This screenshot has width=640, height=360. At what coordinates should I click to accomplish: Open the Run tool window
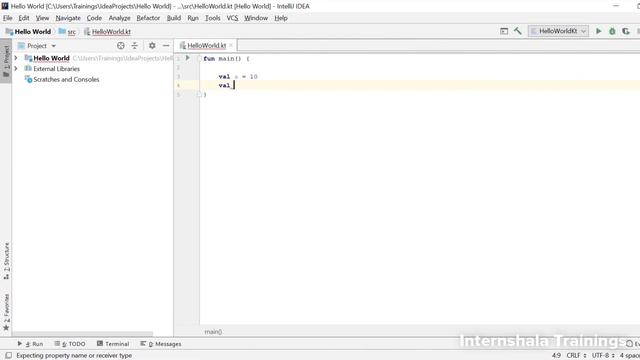point(30,344)
